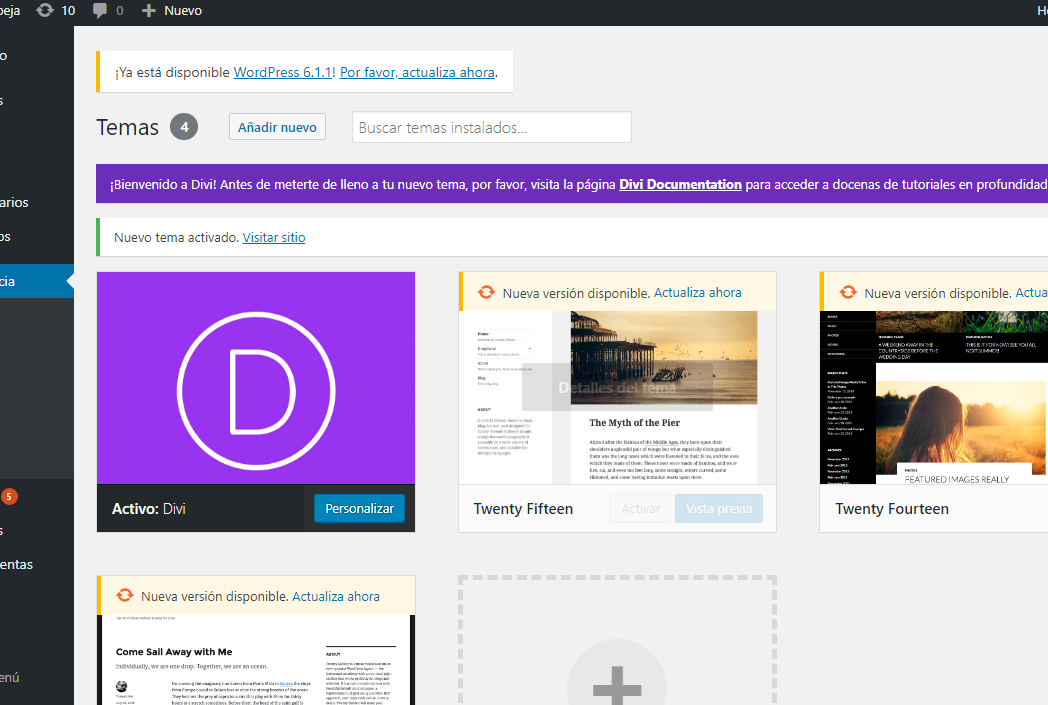The height and width of the screenshot is (705, 1048).
Task: Select the highlighted blue sidebar menu item
Action: coord(37,281)
